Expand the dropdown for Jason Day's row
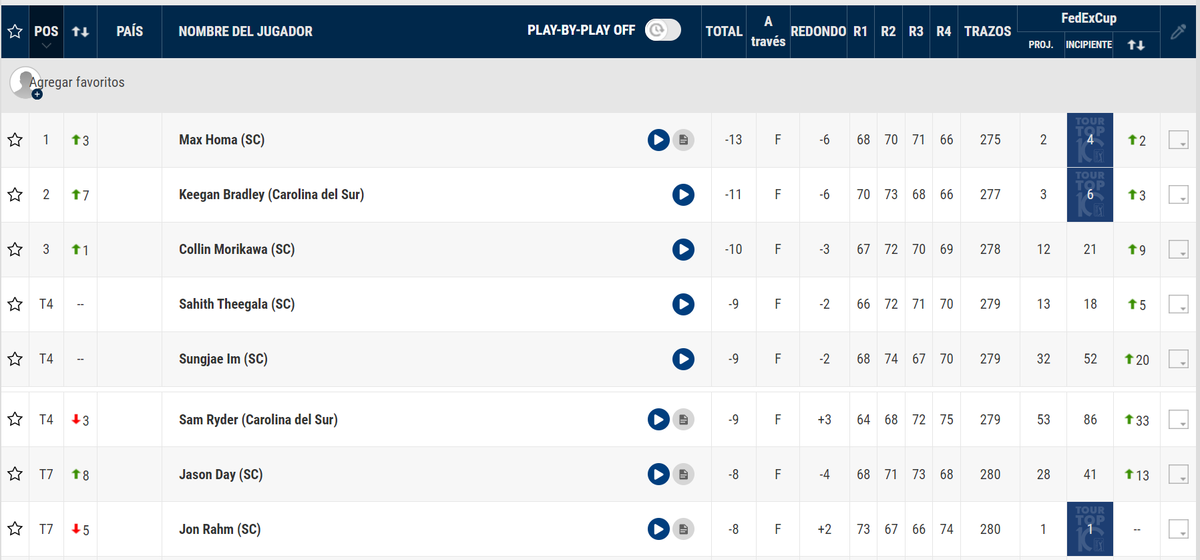This screenshot has width=1200, height=560. click(1178, 474)
